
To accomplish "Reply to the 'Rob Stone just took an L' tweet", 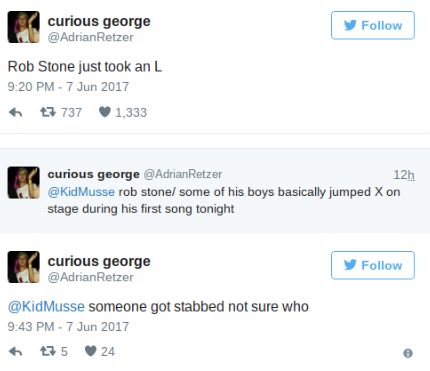I will [x=15, y=113].
